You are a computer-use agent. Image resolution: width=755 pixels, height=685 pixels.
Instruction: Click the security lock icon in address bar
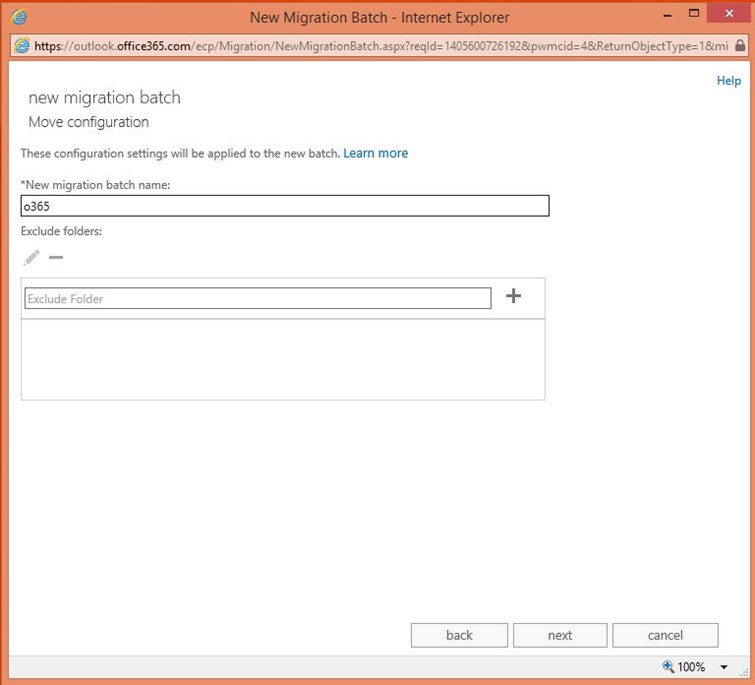(740, 46)
